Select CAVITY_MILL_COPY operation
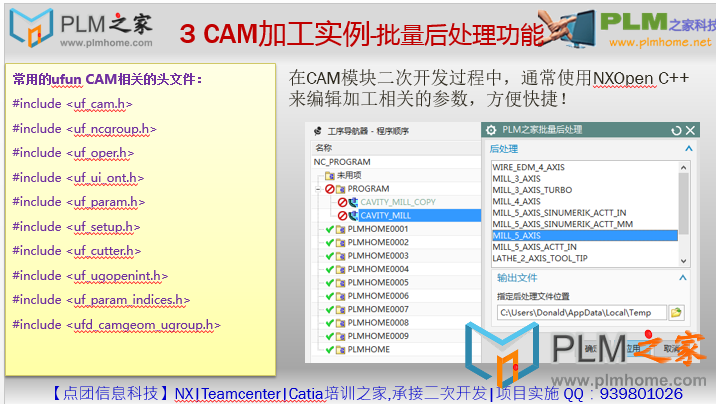Image resolution: width=716 pixels, height=404 pixels. (398, 202)
